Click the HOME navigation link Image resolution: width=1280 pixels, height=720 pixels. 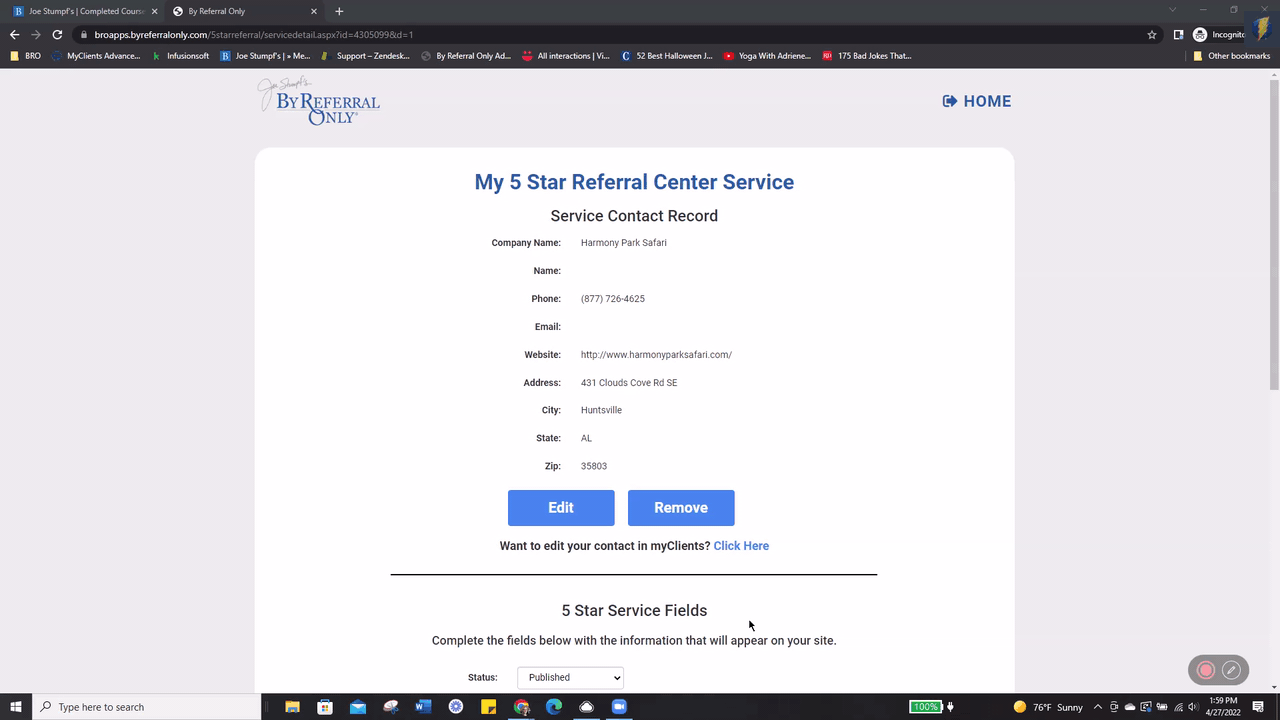(976, 101)
